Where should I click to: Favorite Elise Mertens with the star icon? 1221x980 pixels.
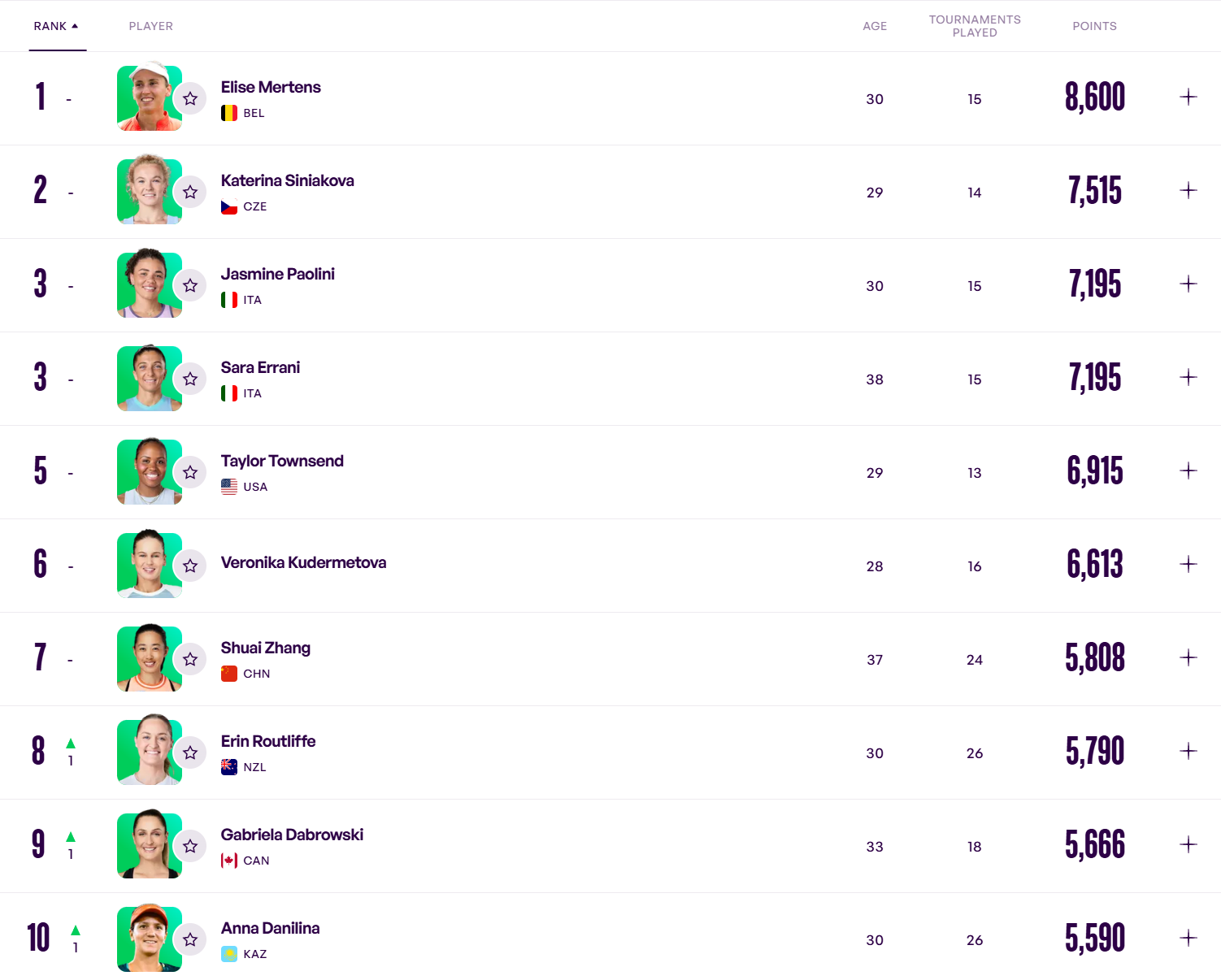pos(190,98)
